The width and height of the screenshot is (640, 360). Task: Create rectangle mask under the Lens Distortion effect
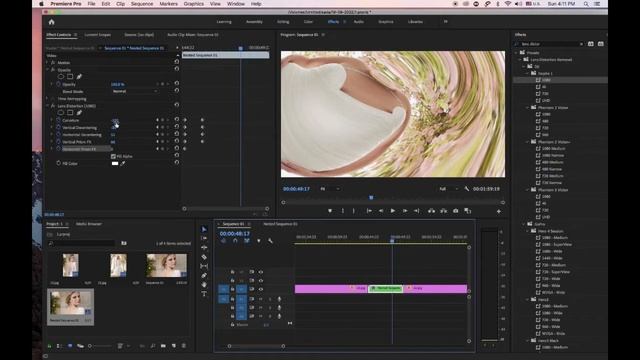[70, 112]
